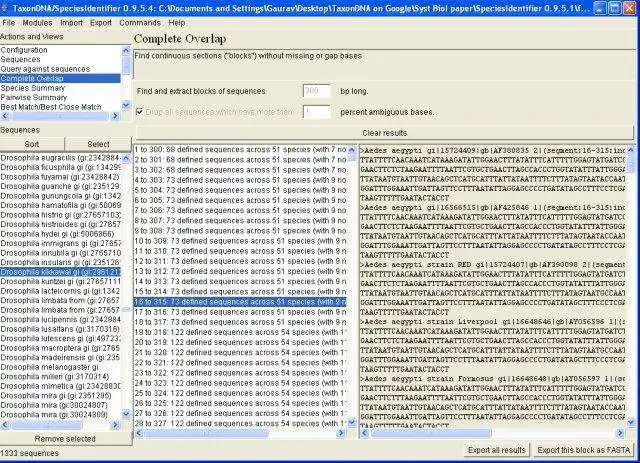Click up arrow of FASTA output scrollbar

tap(630, 150)
